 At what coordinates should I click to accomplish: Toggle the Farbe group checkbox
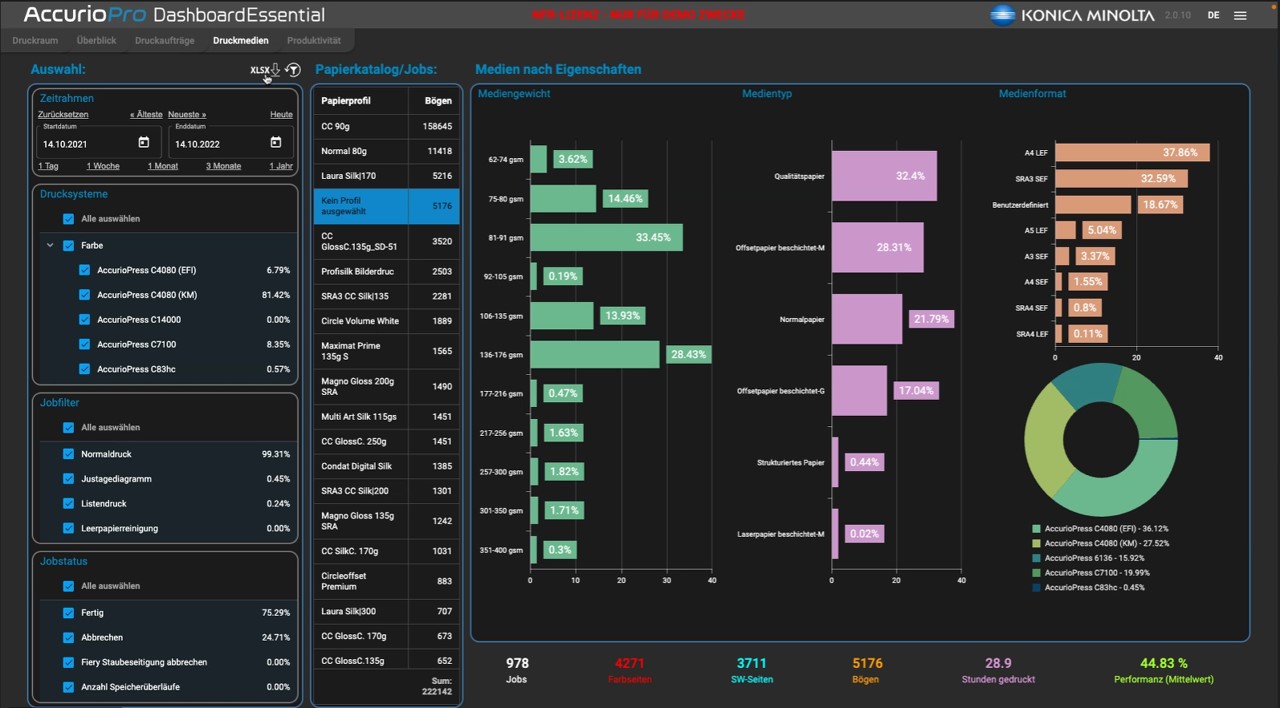point(68,245)
